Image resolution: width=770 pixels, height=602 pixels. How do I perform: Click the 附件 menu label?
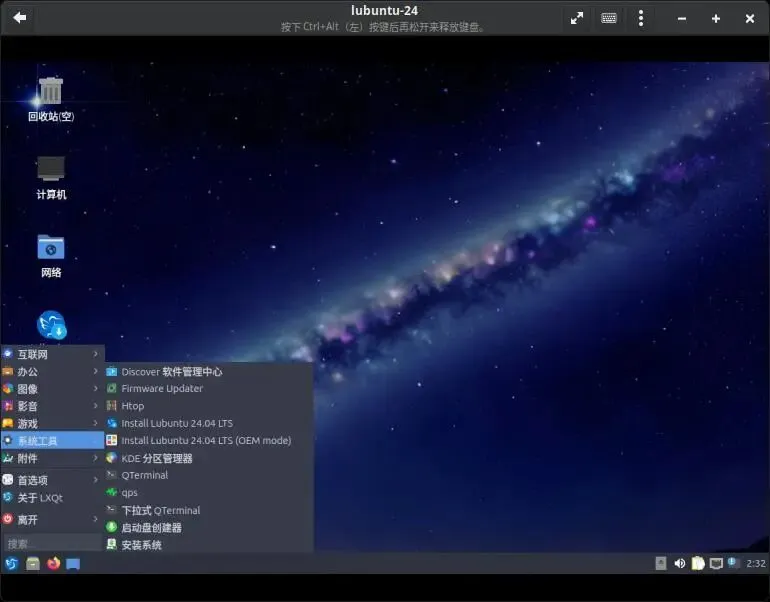28,458
